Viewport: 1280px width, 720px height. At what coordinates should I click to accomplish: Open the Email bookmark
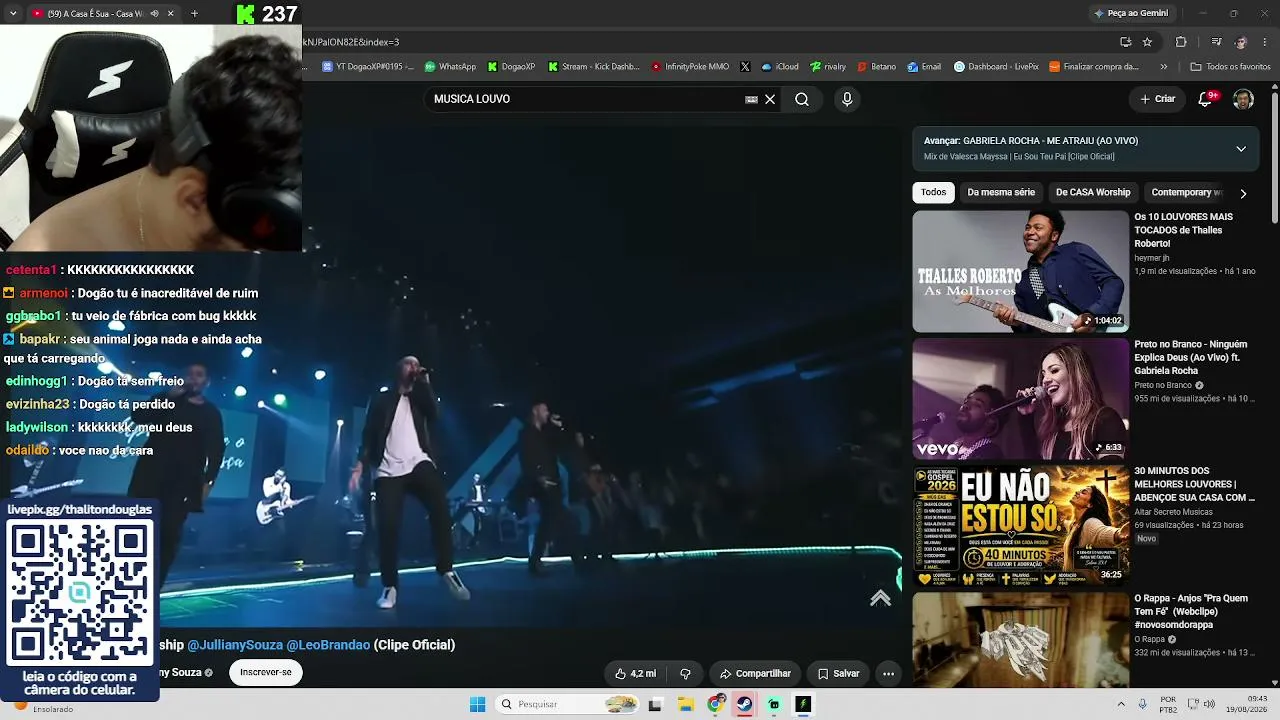pyautogui.click(x=924, y=67)
